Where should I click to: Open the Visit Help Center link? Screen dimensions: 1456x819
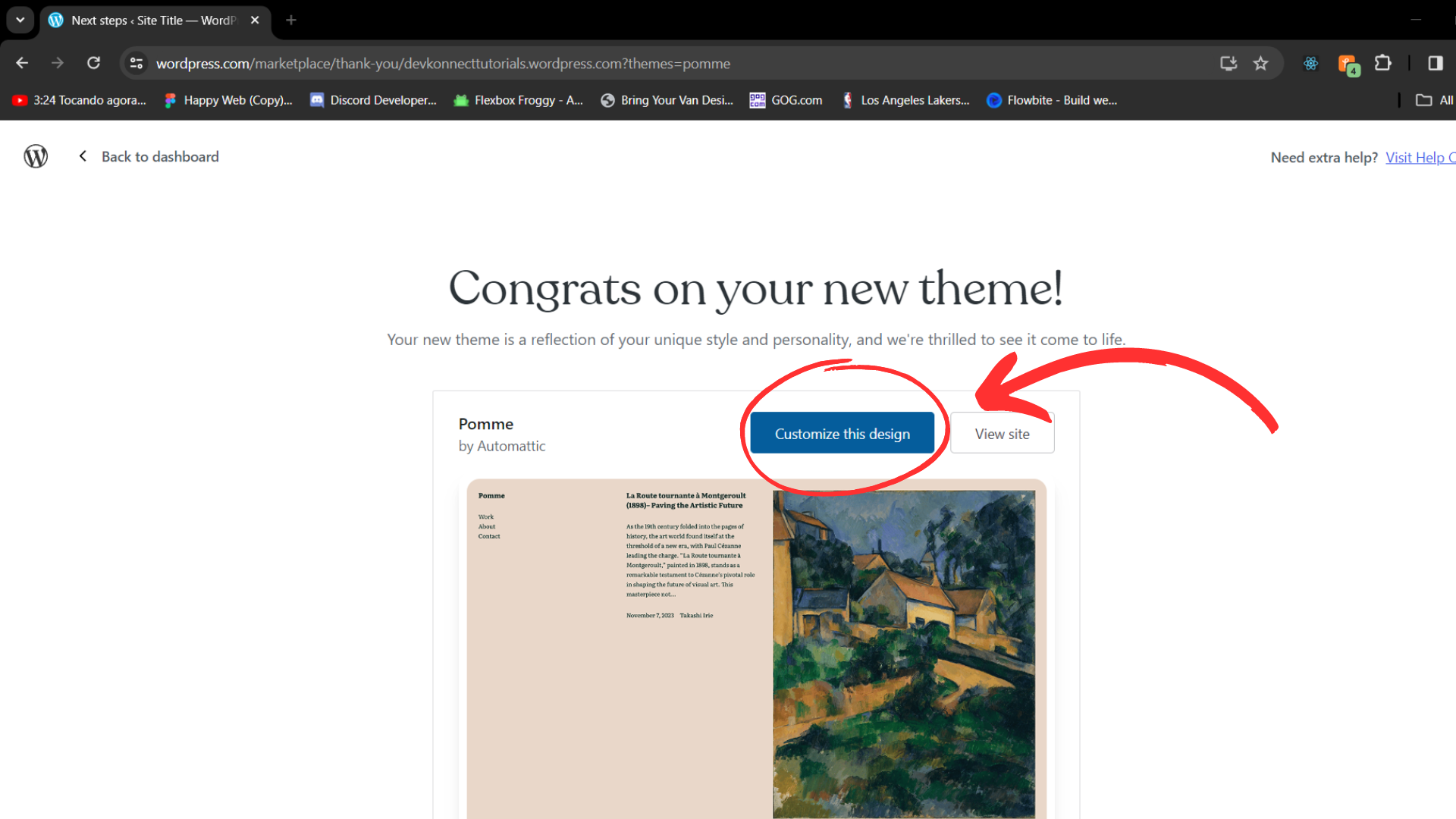pos(1420,158)
